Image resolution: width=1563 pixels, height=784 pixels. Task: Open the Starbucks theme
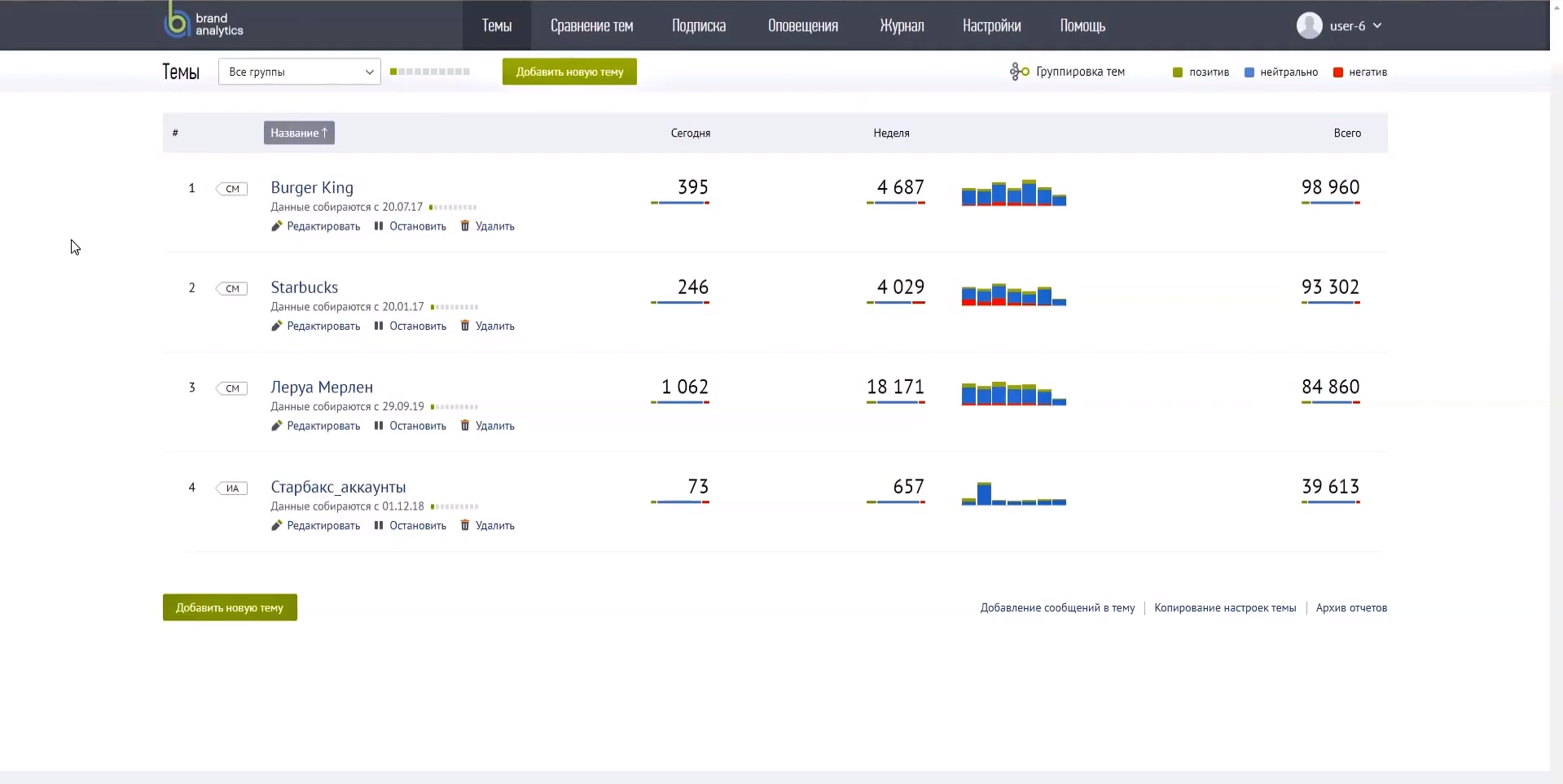tap(304, 287)
